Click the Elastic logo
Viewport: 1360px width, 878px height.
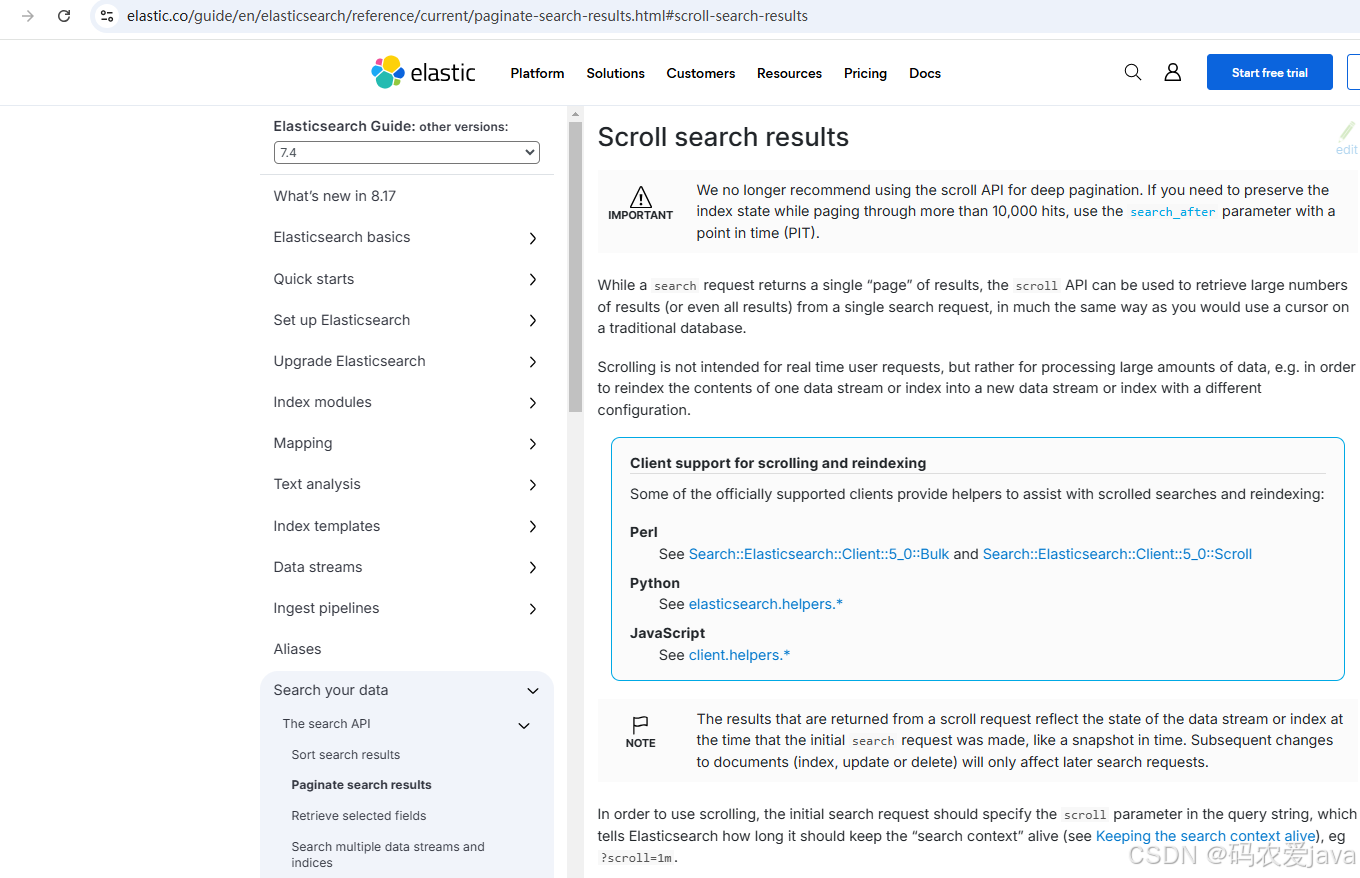(x=423, y=72)
